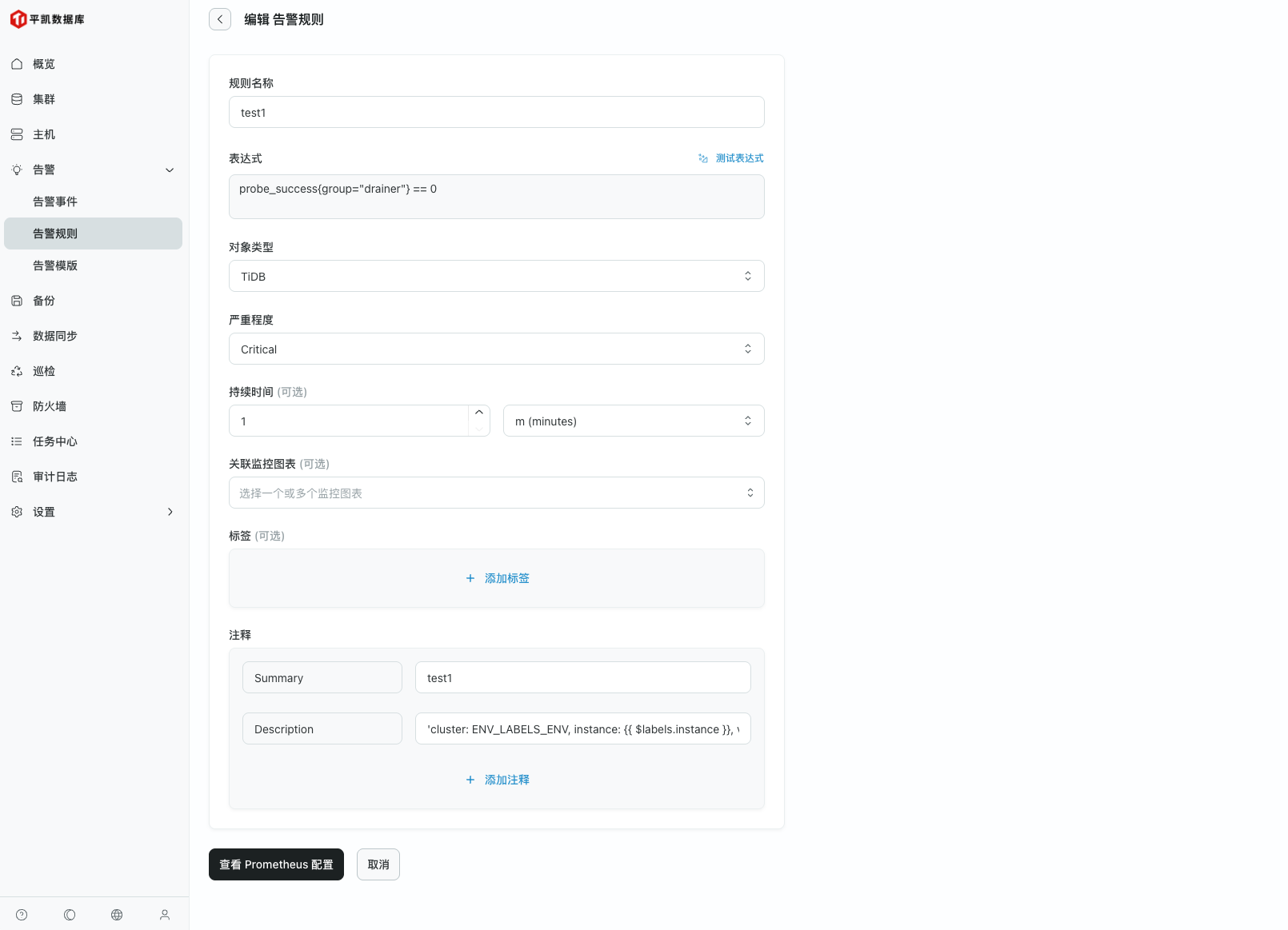
Task: Open the m (minutes) unit dropdown
Action: [633, 421]
